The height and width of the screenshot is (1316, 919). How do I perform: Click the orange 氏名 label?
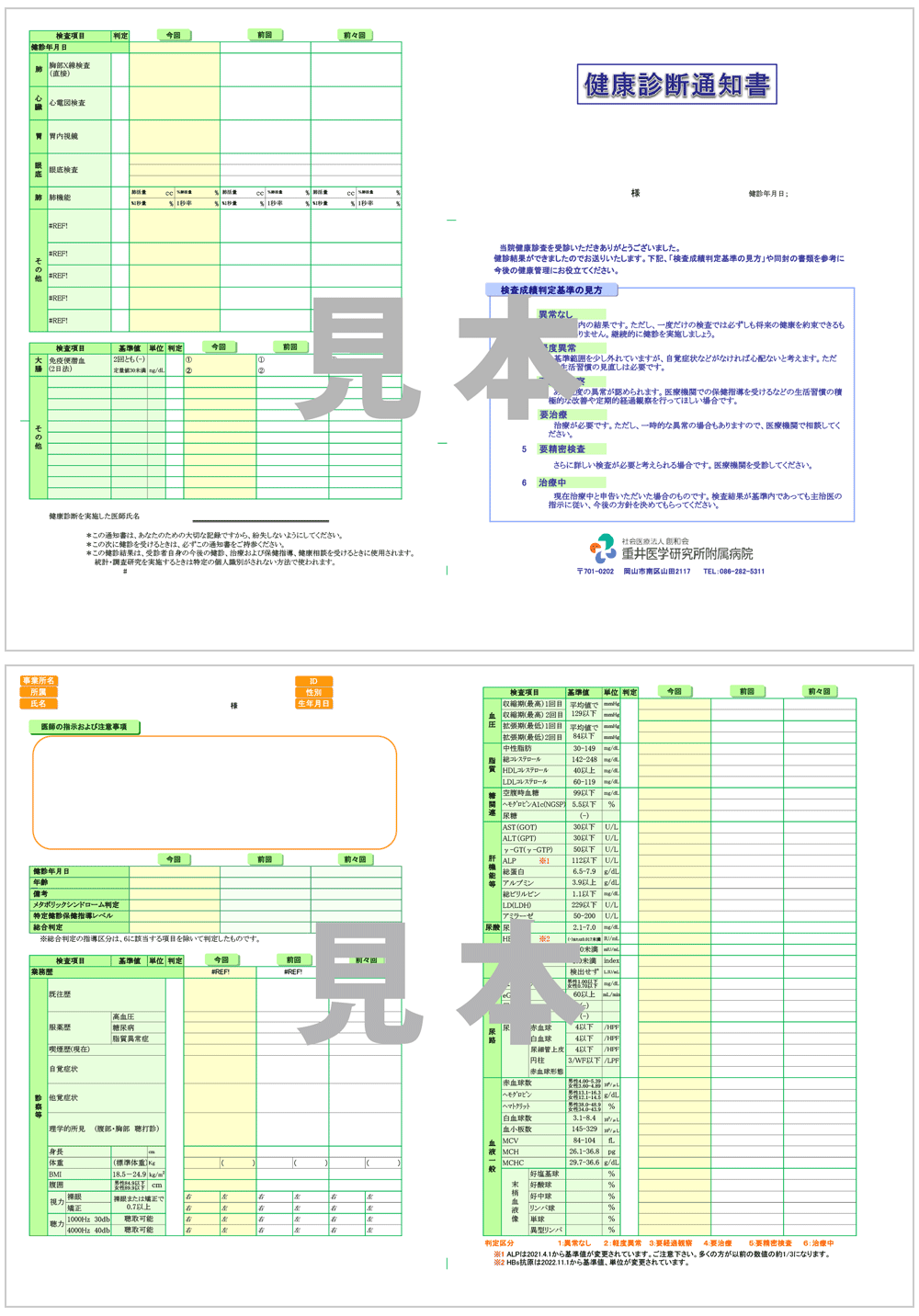39,704
